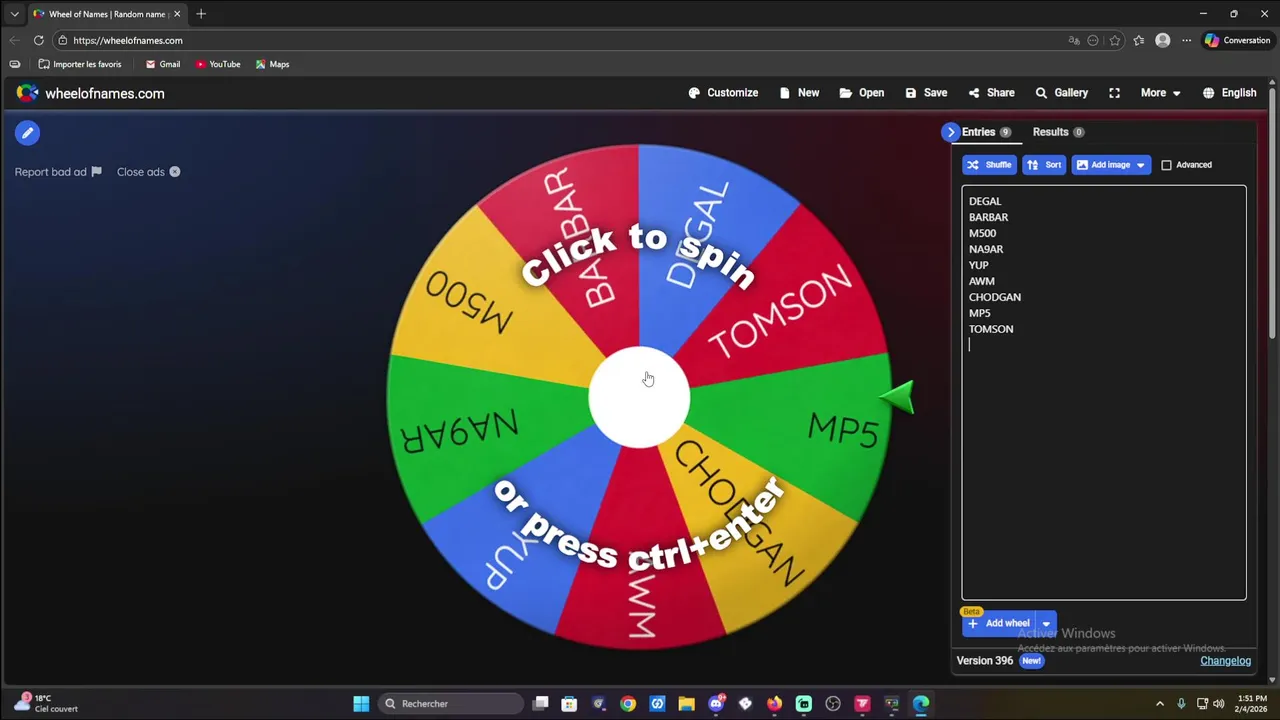
Task: Open browser settings and more menu
Action: pyautogui.click(x=1186, y=40)
